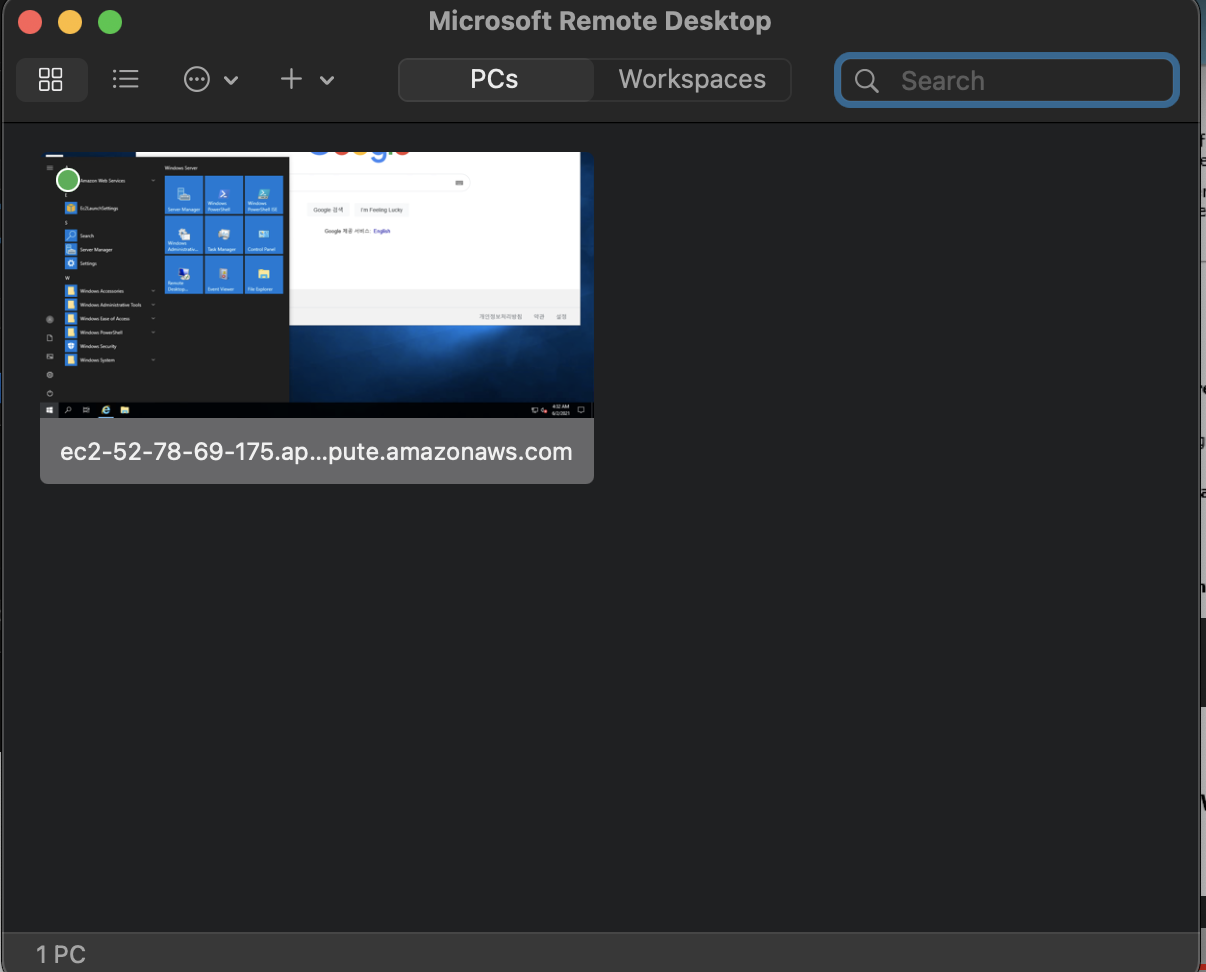Focus the Search field
This screenshot has height=972, width=1206.
pos(1007,80)
